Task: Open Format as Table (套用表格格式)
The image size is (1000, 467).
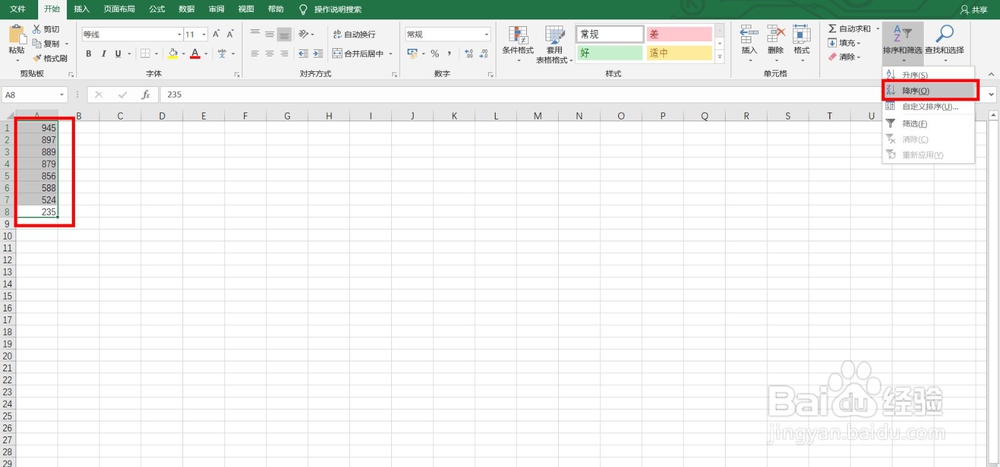Action: [555, 43]
